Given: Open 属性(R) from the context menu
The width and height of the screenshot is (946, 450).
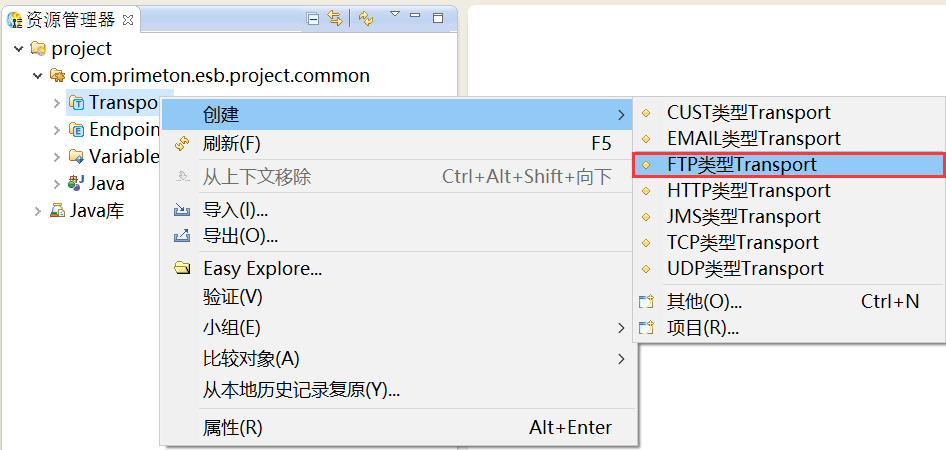Looking at the screenshot, I should click(x=232, y=428).
